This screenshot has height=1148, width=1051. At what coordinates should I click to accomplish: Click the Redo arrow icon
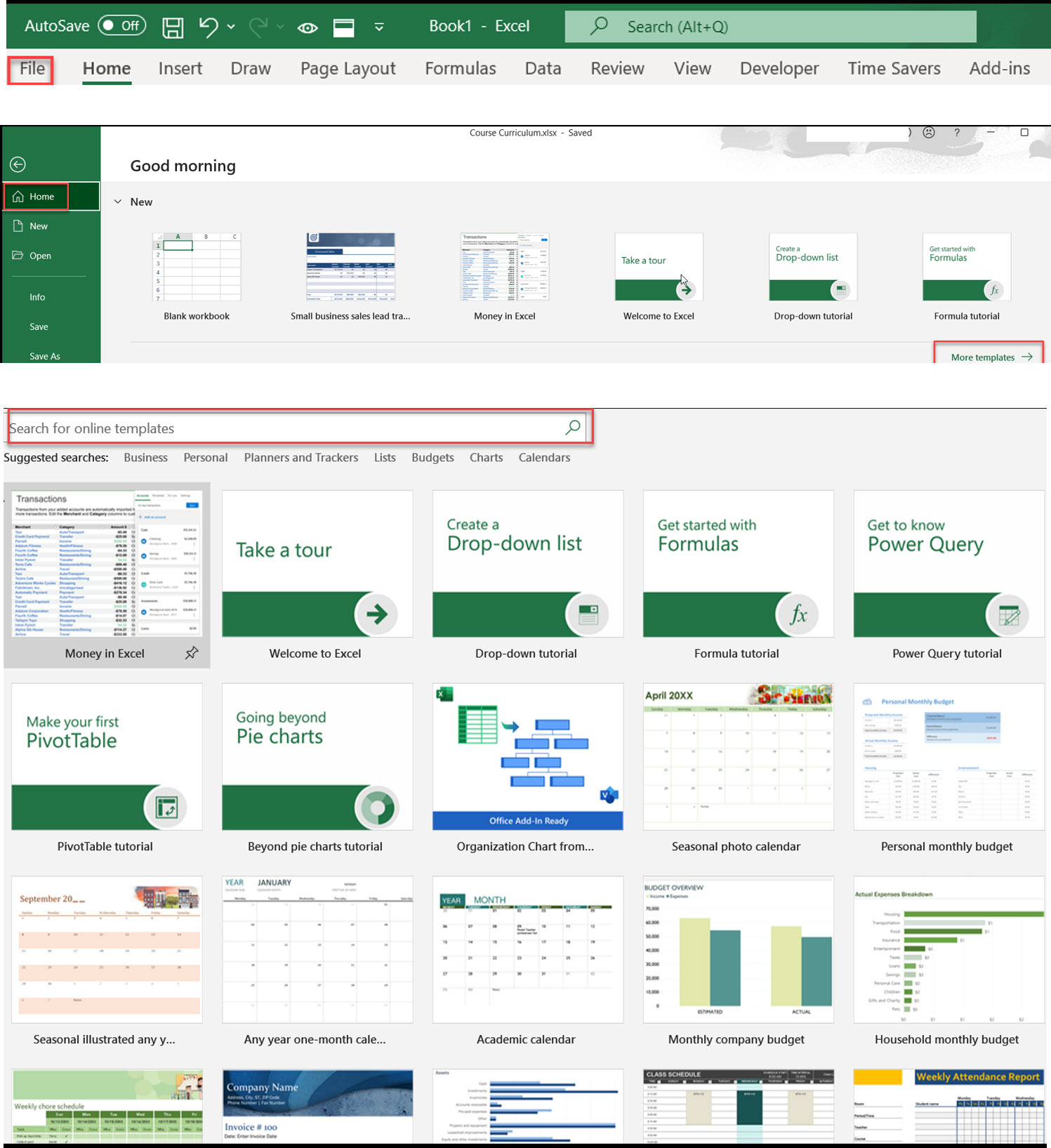pyautogui.click(x=258, y=27)
